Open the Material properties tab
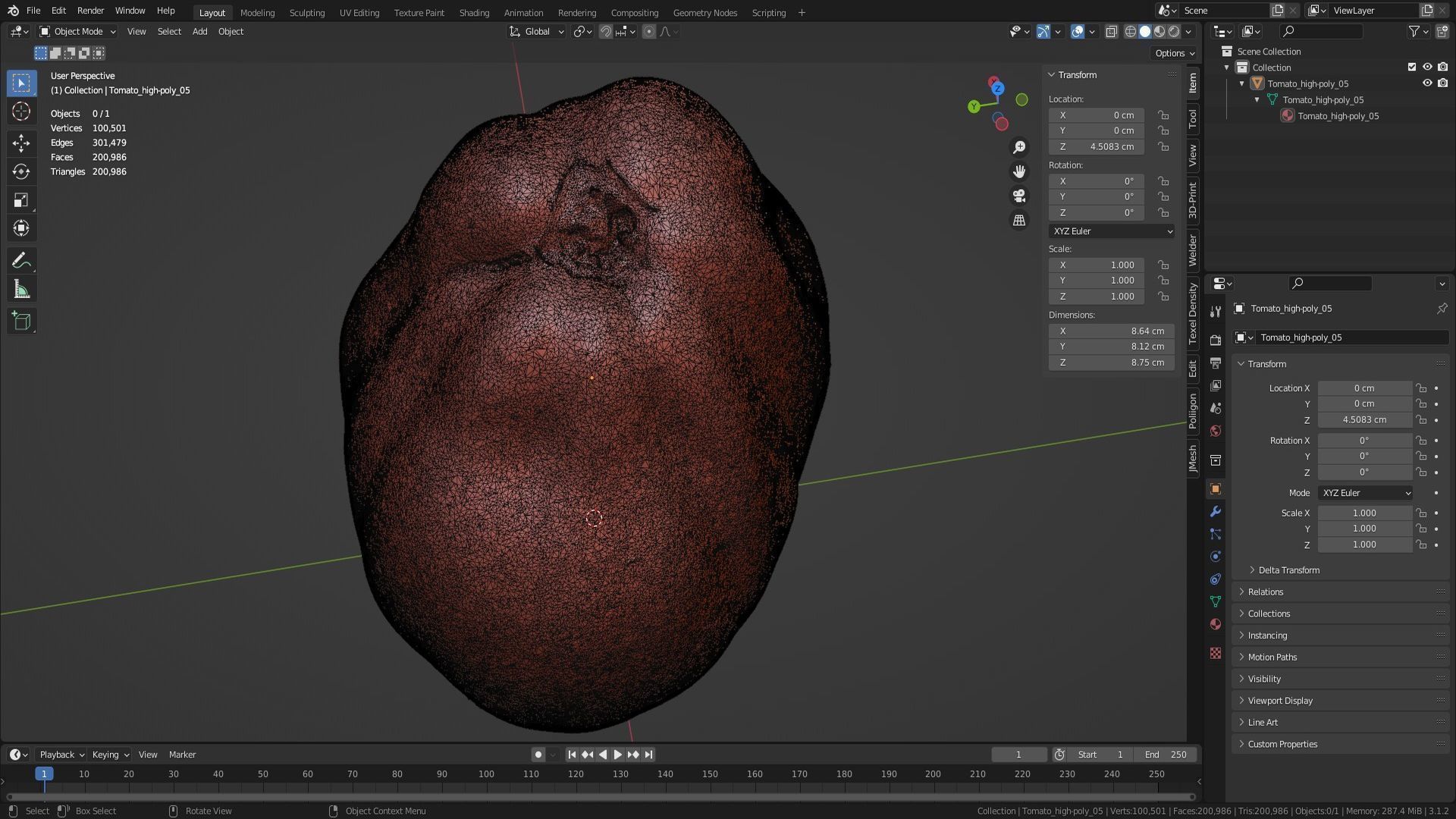The width and height of the screenshot is (1456, 819). tap(1216, 624)
